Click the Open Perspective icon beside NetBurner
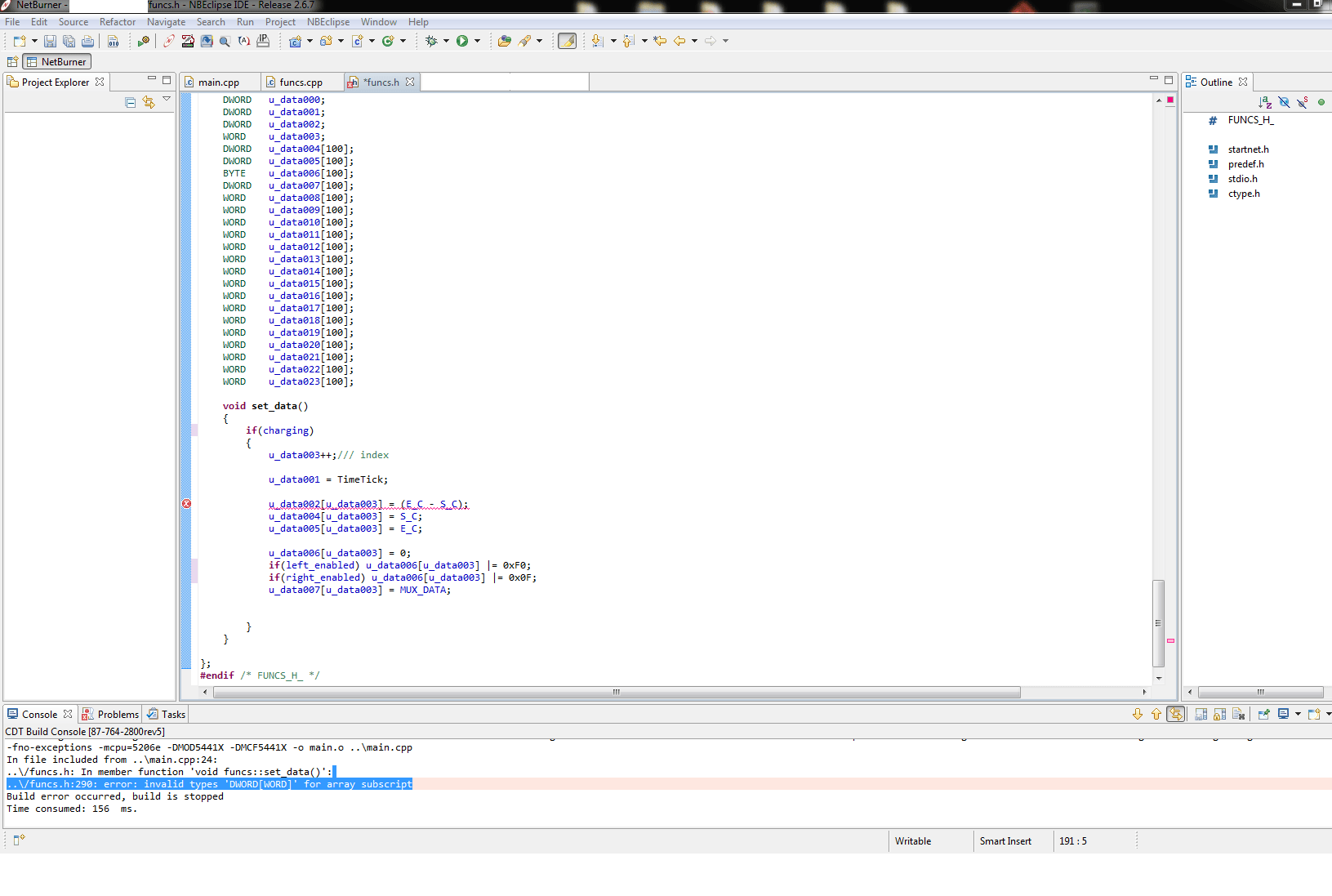1332x896 pixels. (12, 62)
